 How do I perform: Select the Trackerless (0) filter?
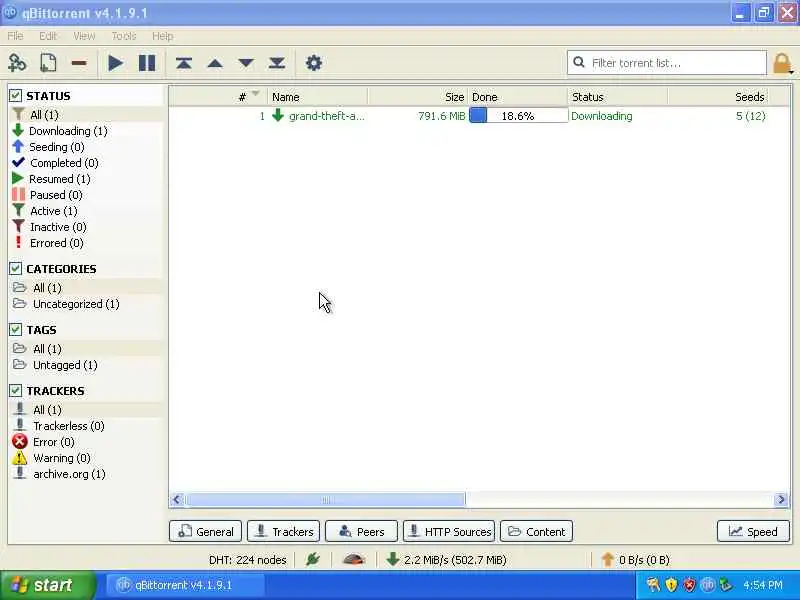(x=69, y=426)
